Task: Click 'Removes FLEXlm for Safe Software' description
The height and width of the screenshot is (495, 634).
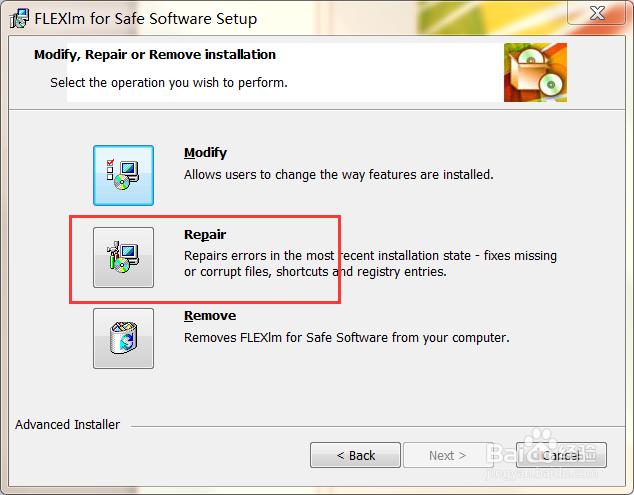Action: 347,337
